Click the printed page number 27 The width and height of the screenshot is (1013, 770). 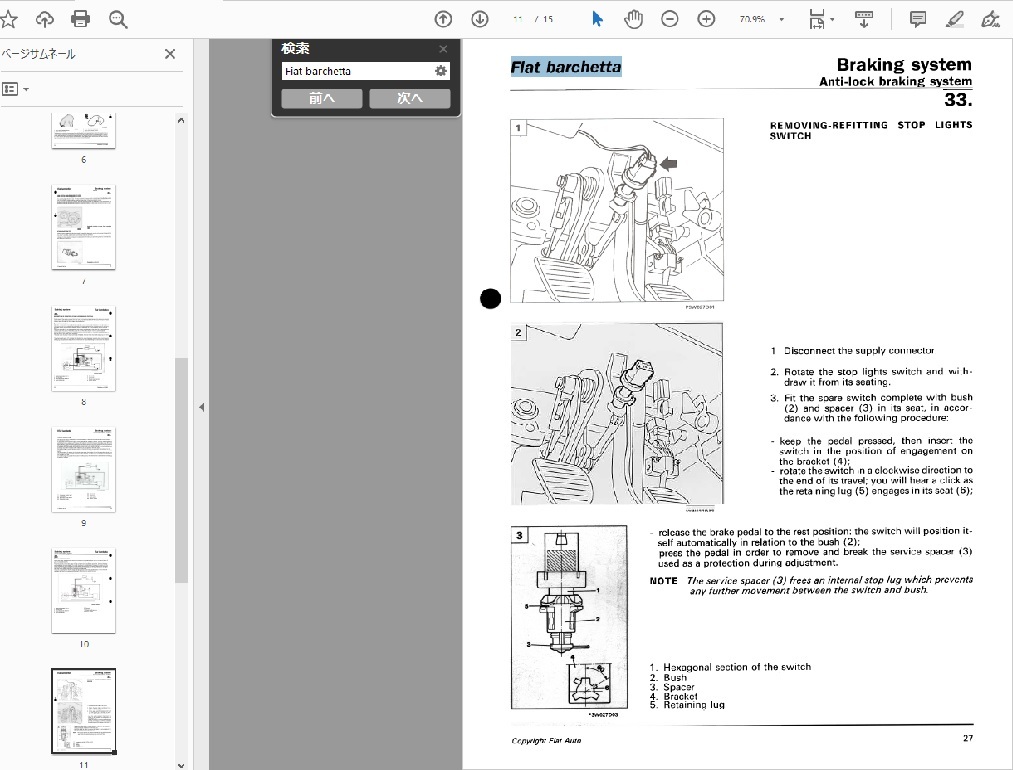tap(968, 738)
